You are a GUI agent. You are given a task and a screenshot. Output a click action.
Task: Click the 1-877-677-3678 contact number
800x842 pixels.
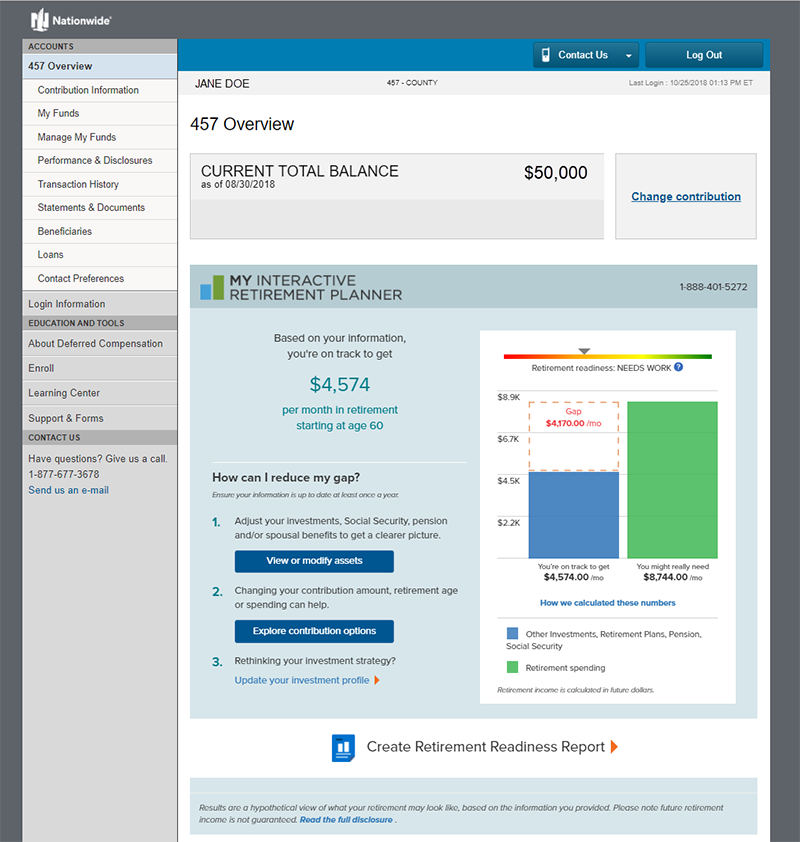click(63, 474)
